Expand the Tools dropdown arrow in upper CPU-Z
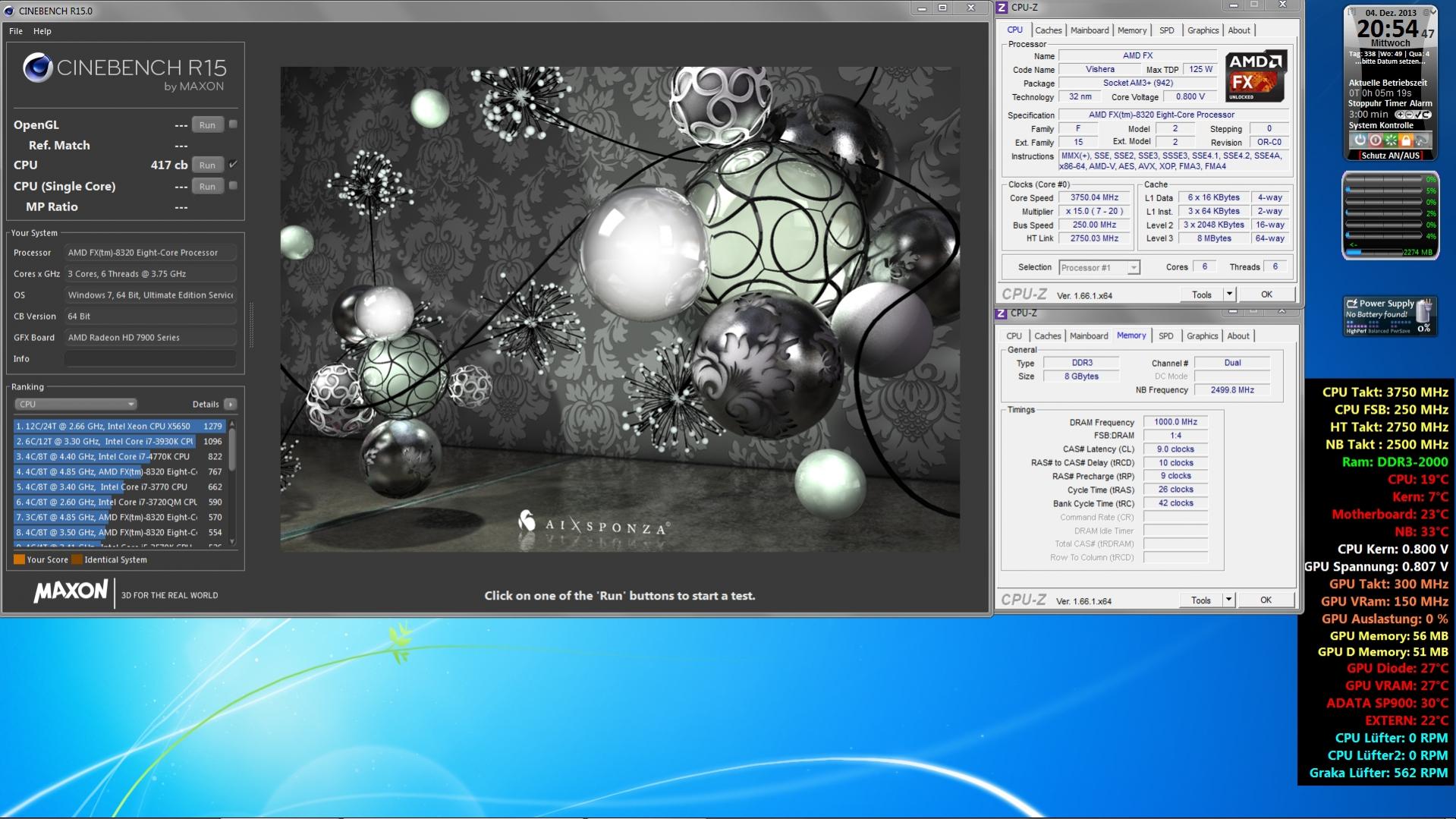 (x=1229, y=295)
